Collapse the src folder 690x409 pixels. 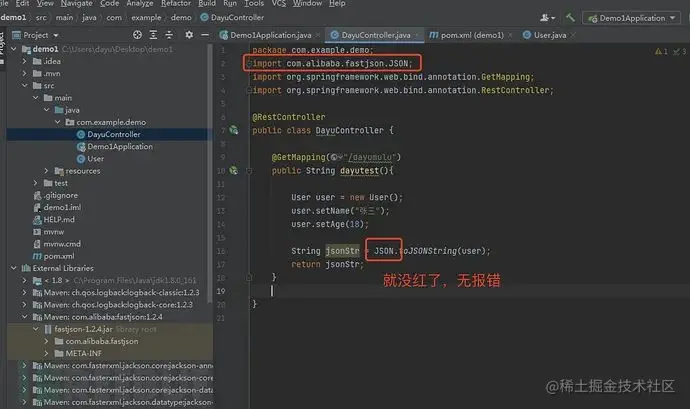25,85
